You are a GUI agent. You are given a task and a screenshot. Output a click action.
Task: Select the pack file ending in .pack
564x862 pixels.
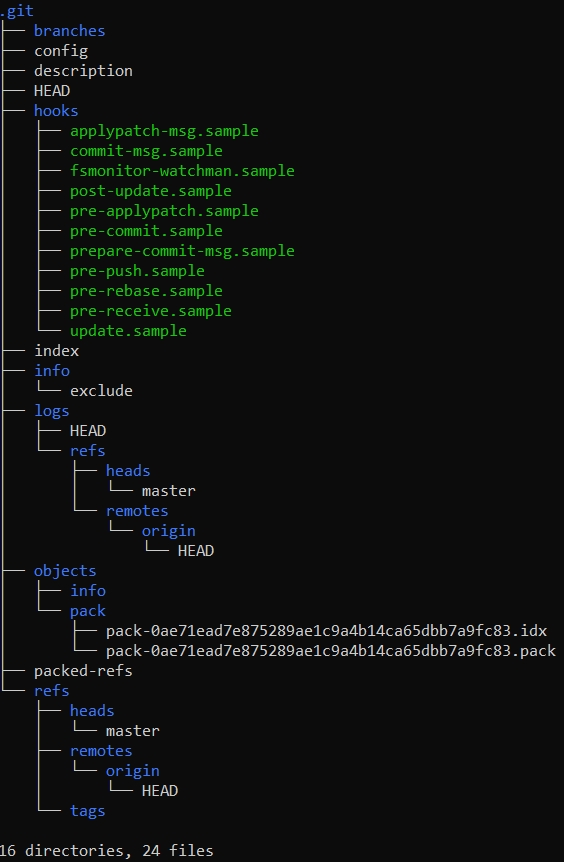pos(331,651)
